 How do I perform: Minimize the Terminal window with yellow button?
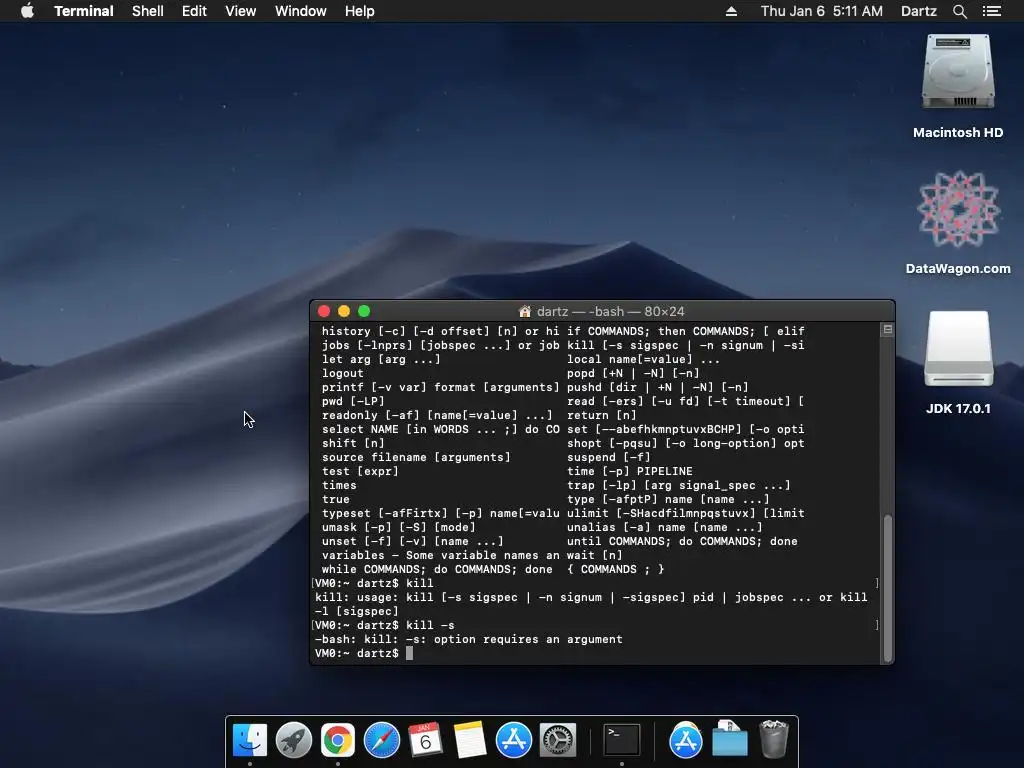[x=344, y=312]
